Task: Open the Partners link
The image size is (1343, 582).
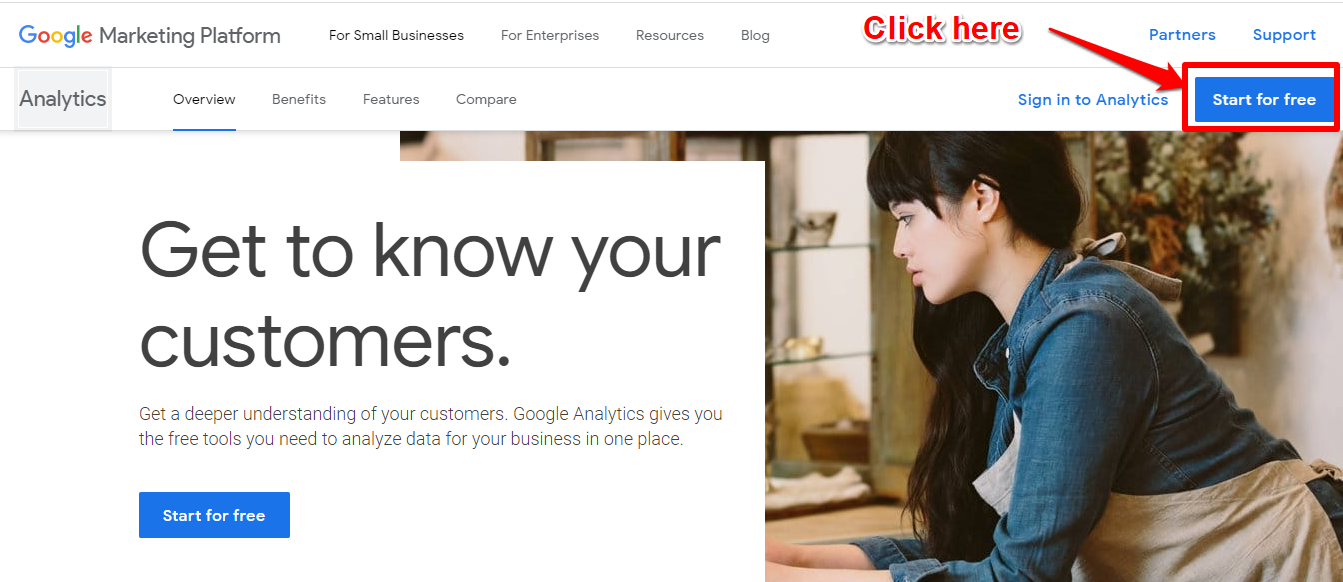Action: pyautogui.click(x=1182, y=35)
